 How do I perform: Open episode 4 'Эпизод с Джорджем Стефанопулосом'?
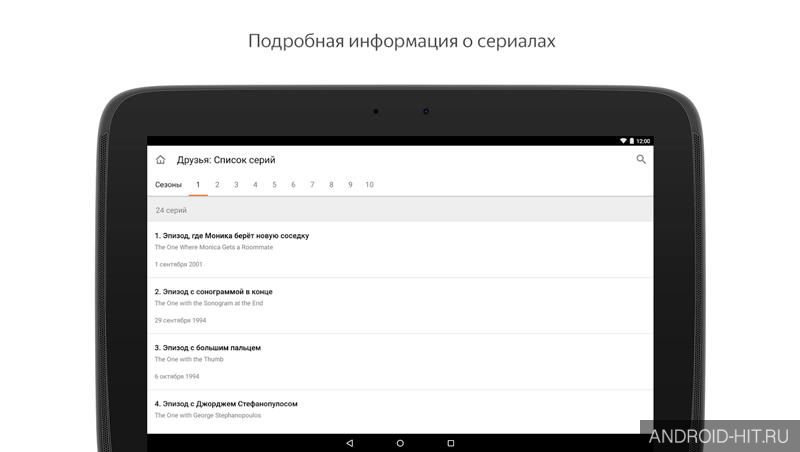point(400,412)
